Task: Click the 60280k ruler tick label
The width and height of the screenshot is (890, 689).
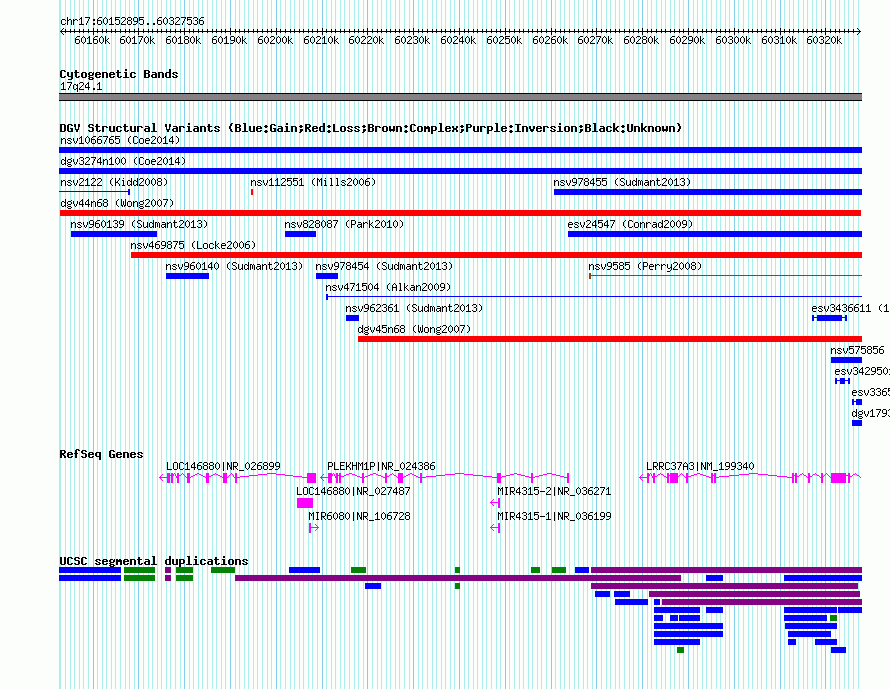Action: [641, 40]
